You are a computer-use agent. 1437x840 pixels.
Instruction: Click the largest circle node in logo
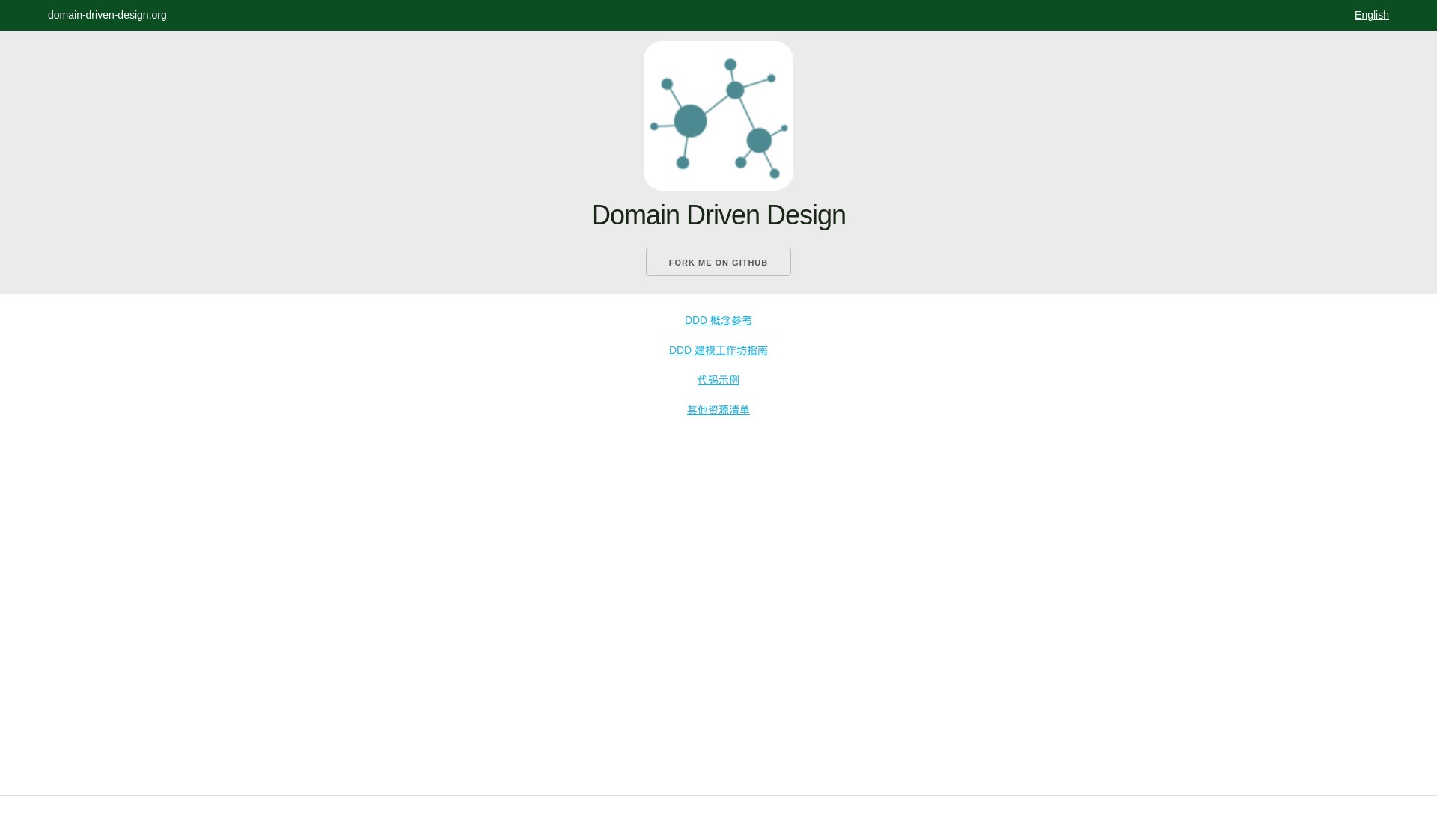[x=690, y=121]
